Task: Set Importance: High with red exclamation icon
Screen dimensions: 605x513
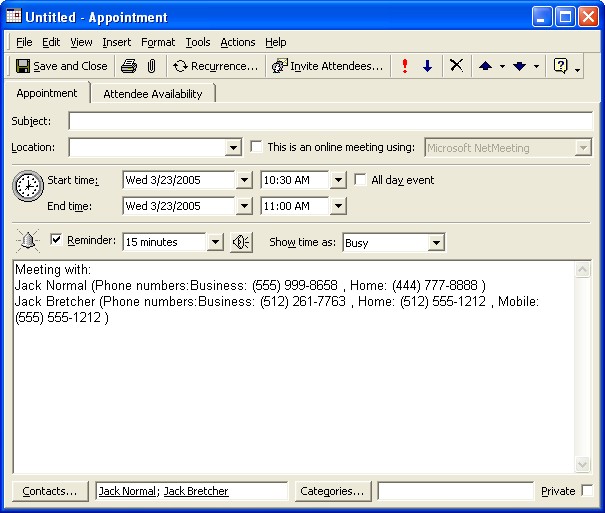Action: (405, 66)
